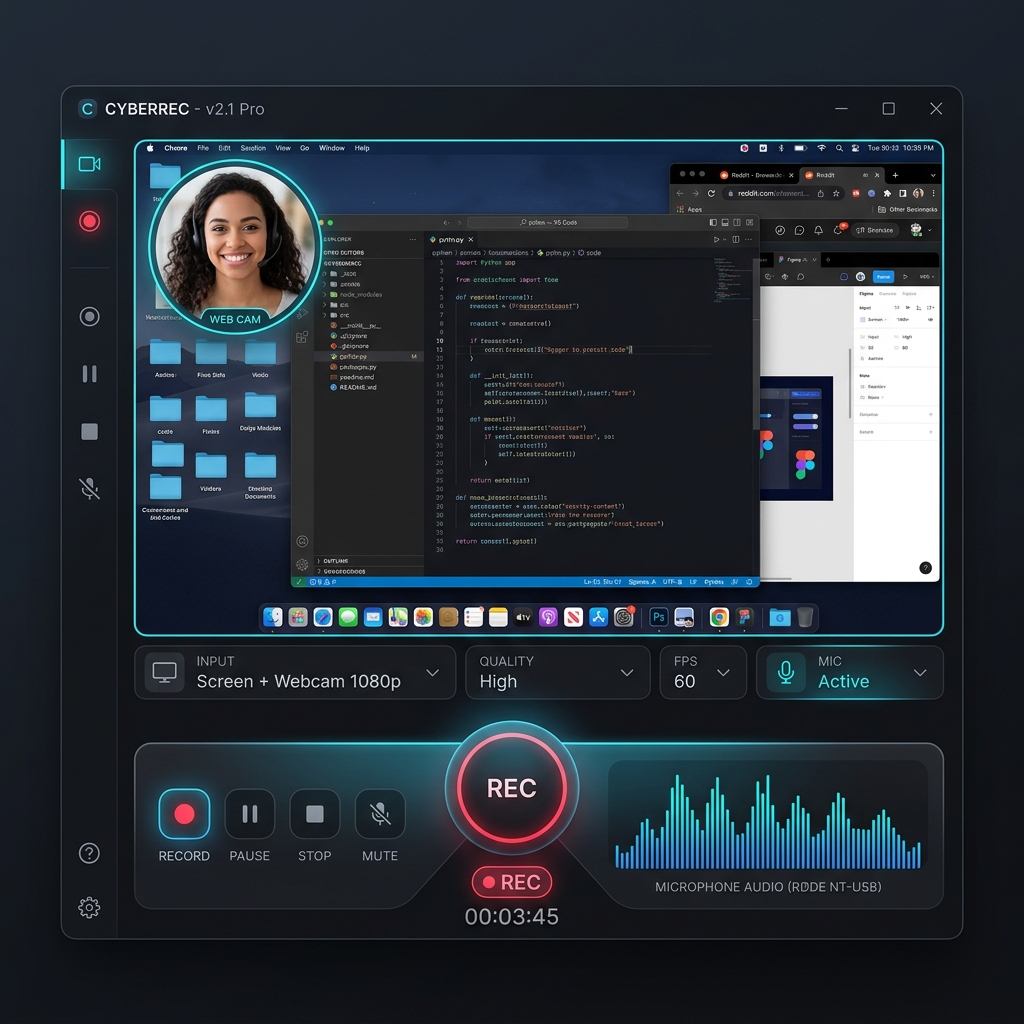1024x1024 pixels.
Task: Click the red record icon in the sidebar
Action: [x=89, y=221]
